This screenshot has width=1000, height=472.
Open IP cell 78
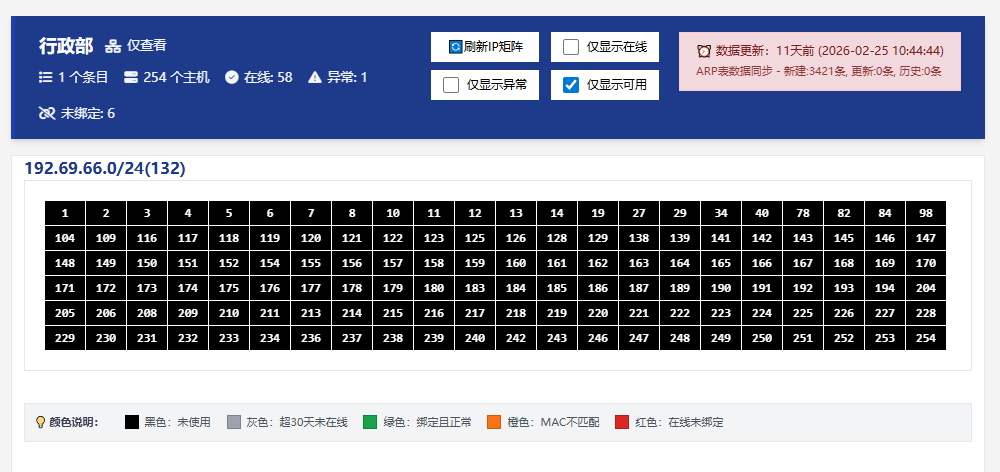(x=803, y=214)
